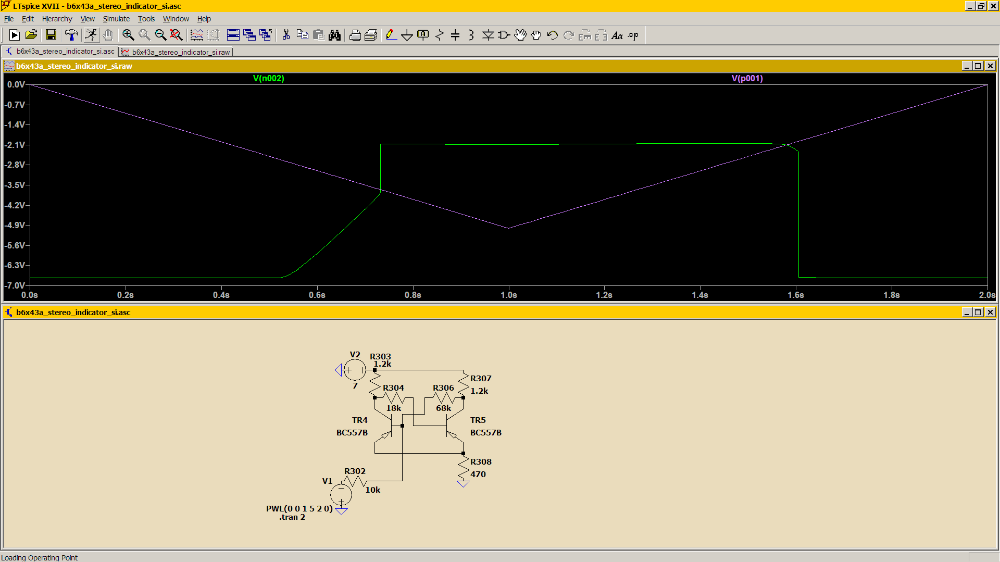The width and height of the screenshot is (1000, 562).
Task: Open the Edit menu
Action: point(27,18)
